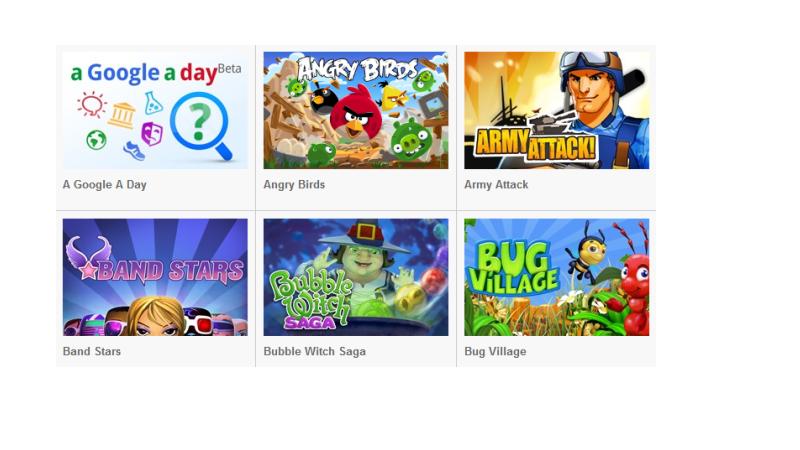Select the Bubble Witch Saga title link

(x=314, y=352)
